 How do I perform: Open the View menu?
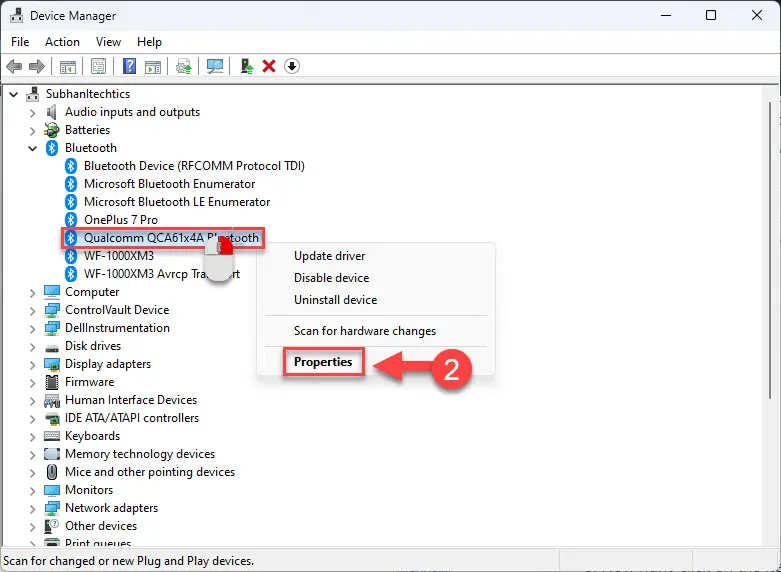tap(108, 42)
